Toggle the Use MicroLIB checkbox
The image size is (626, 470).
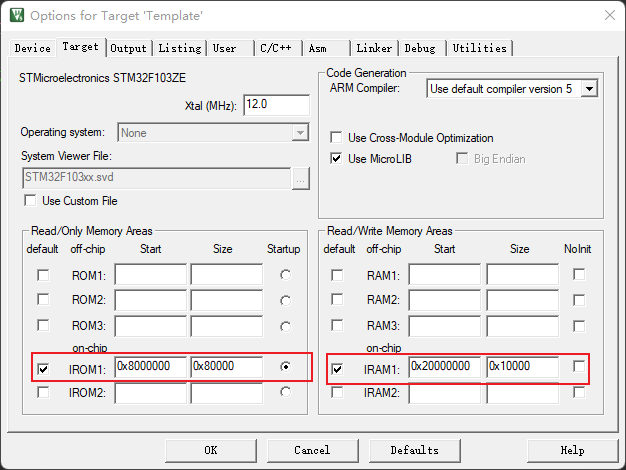(336, 159)
